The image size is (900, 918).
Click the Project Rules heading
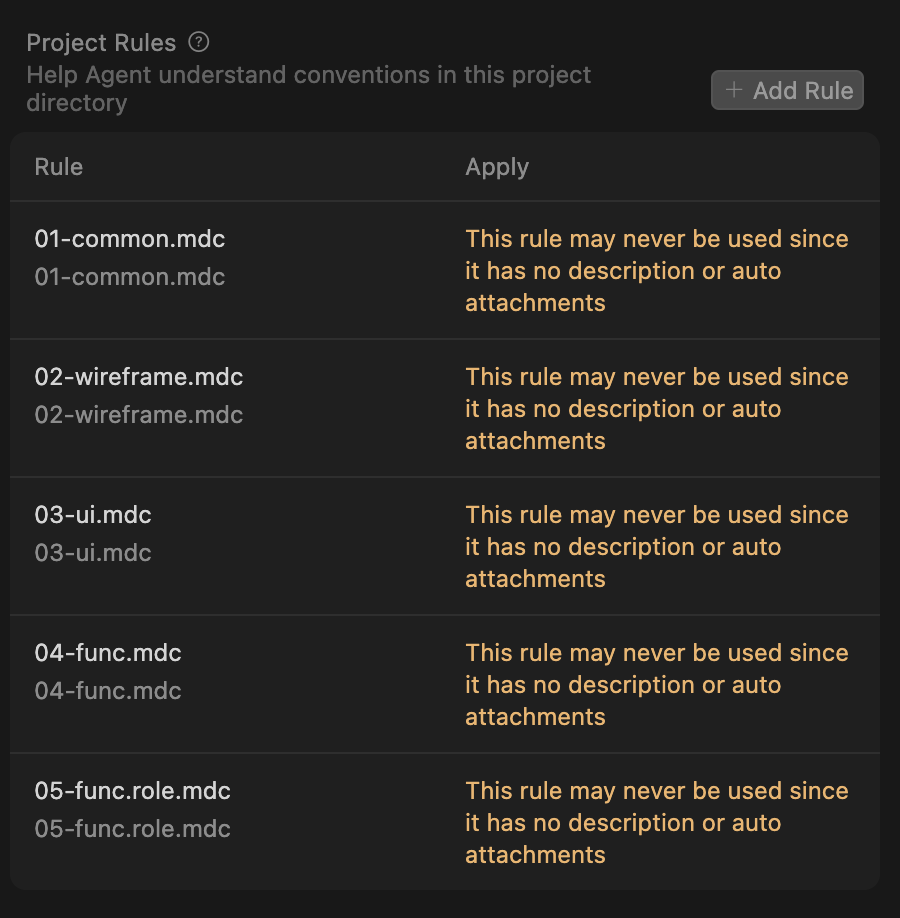coord(101,43)
